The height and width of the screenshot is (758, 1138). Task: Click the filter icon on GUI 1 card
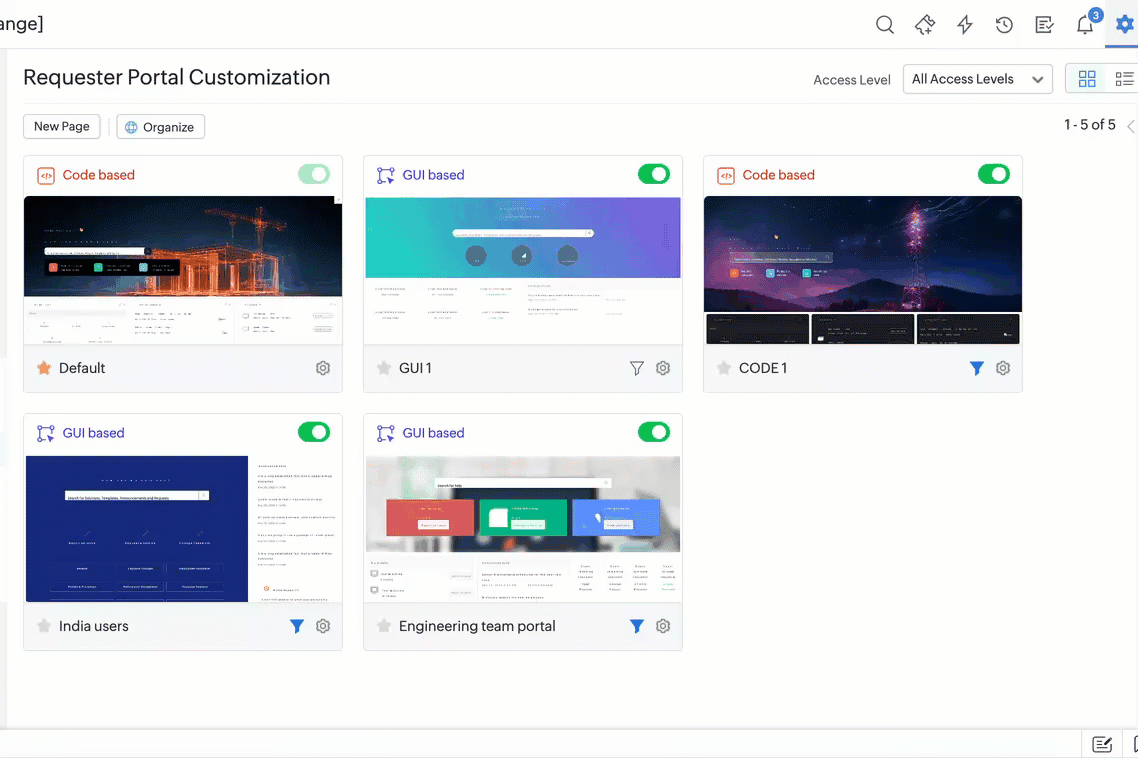[x=636, y=368]
